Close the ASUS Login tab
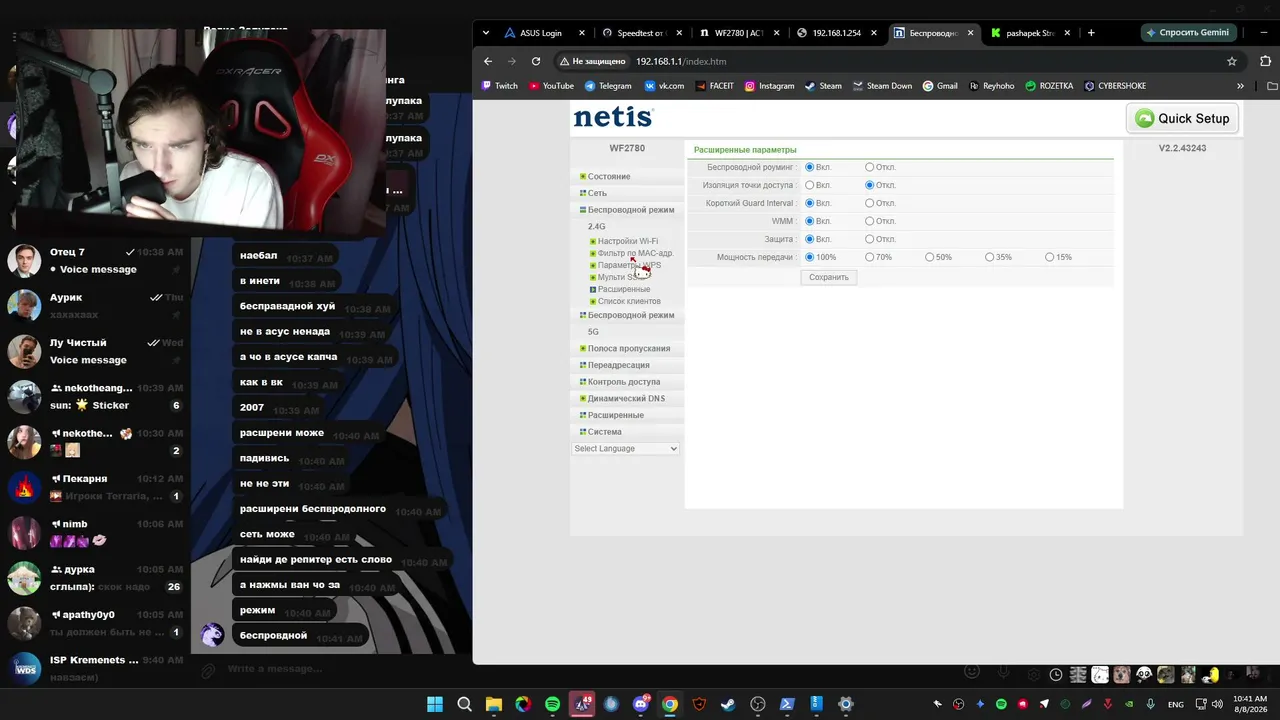1280x720 pixels. click(x=582, y=33)
